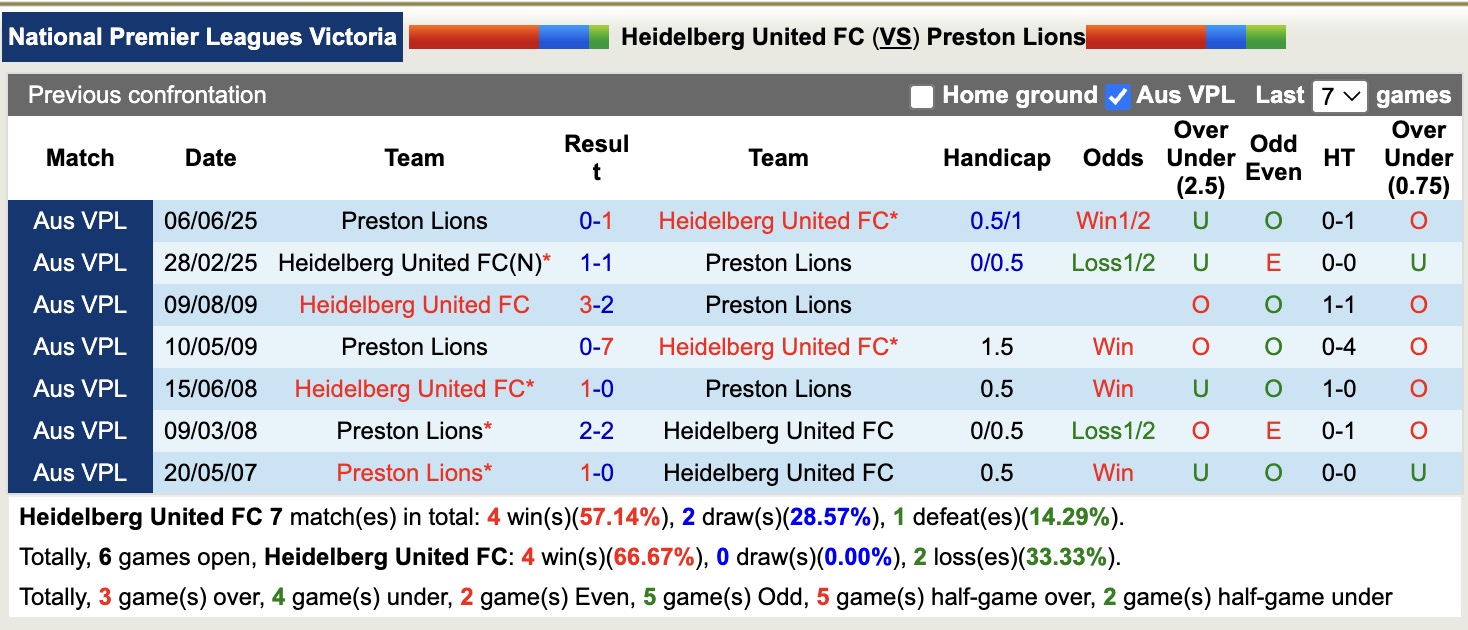Image resolution: width=1468 pixels, height=630 pixels.
Task: Open the Preston Lions* link in the 20/05/07 row
Action: [414, 472]
